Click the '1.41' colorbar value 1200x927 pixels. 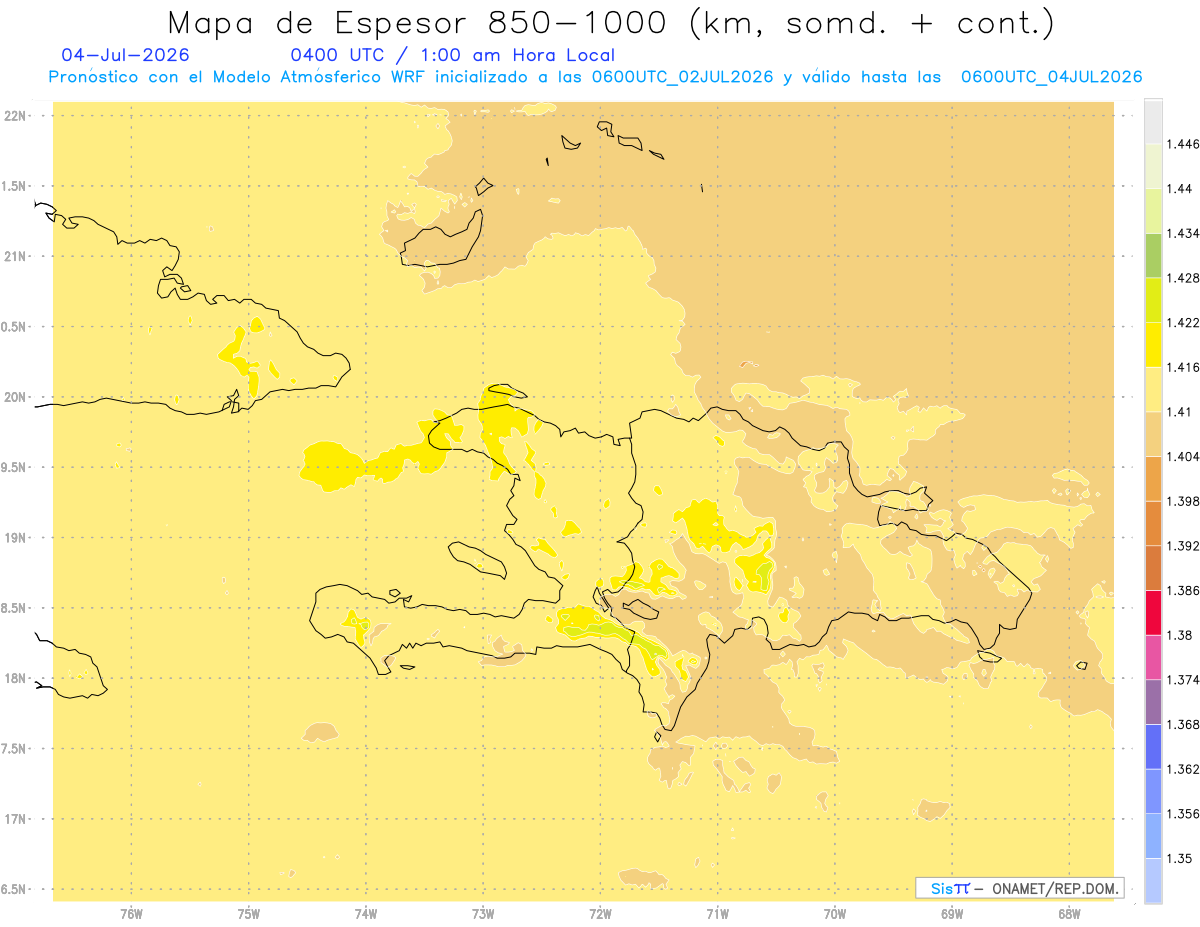pyautogui.click(x=1178, y=411)
